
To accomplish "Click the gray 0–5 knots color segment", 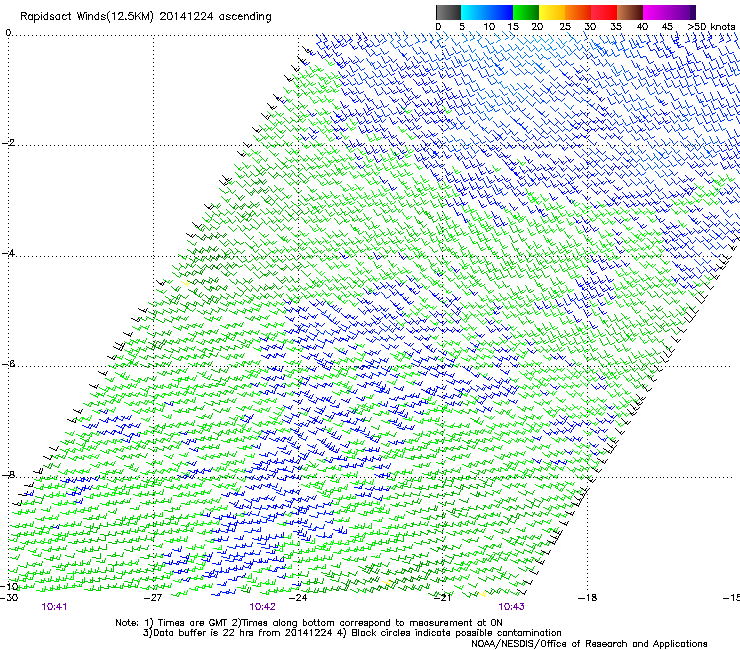I will tap(448, 12).
